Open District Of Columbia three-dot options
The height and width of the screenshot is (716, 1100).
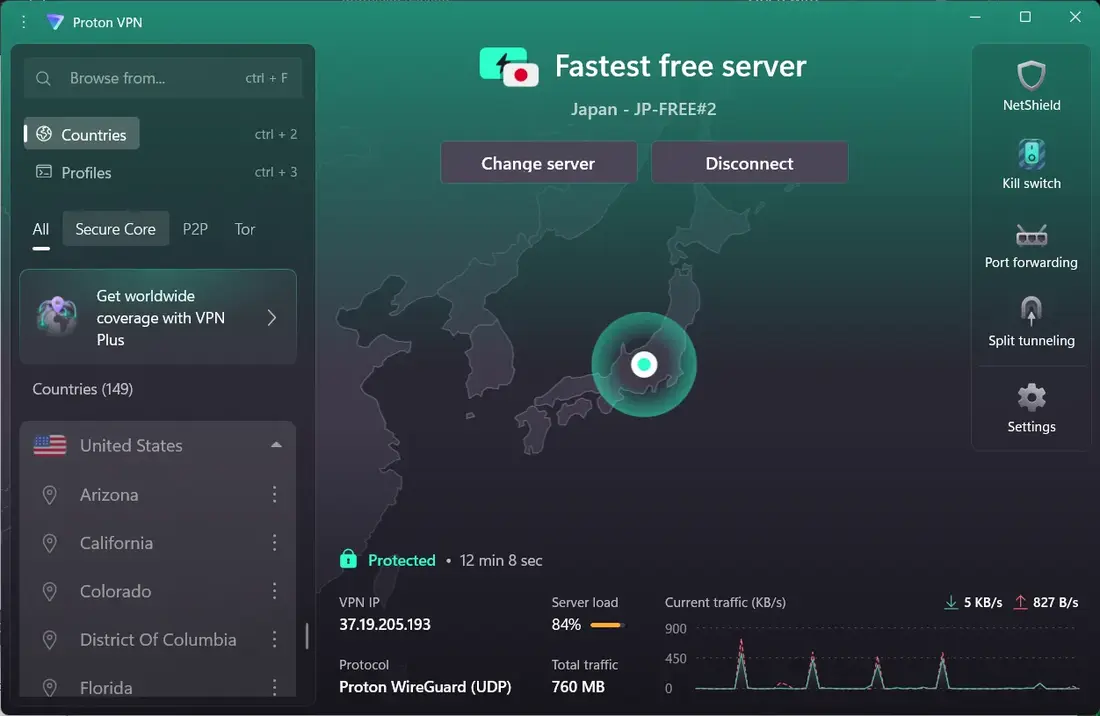pos(274,640)
